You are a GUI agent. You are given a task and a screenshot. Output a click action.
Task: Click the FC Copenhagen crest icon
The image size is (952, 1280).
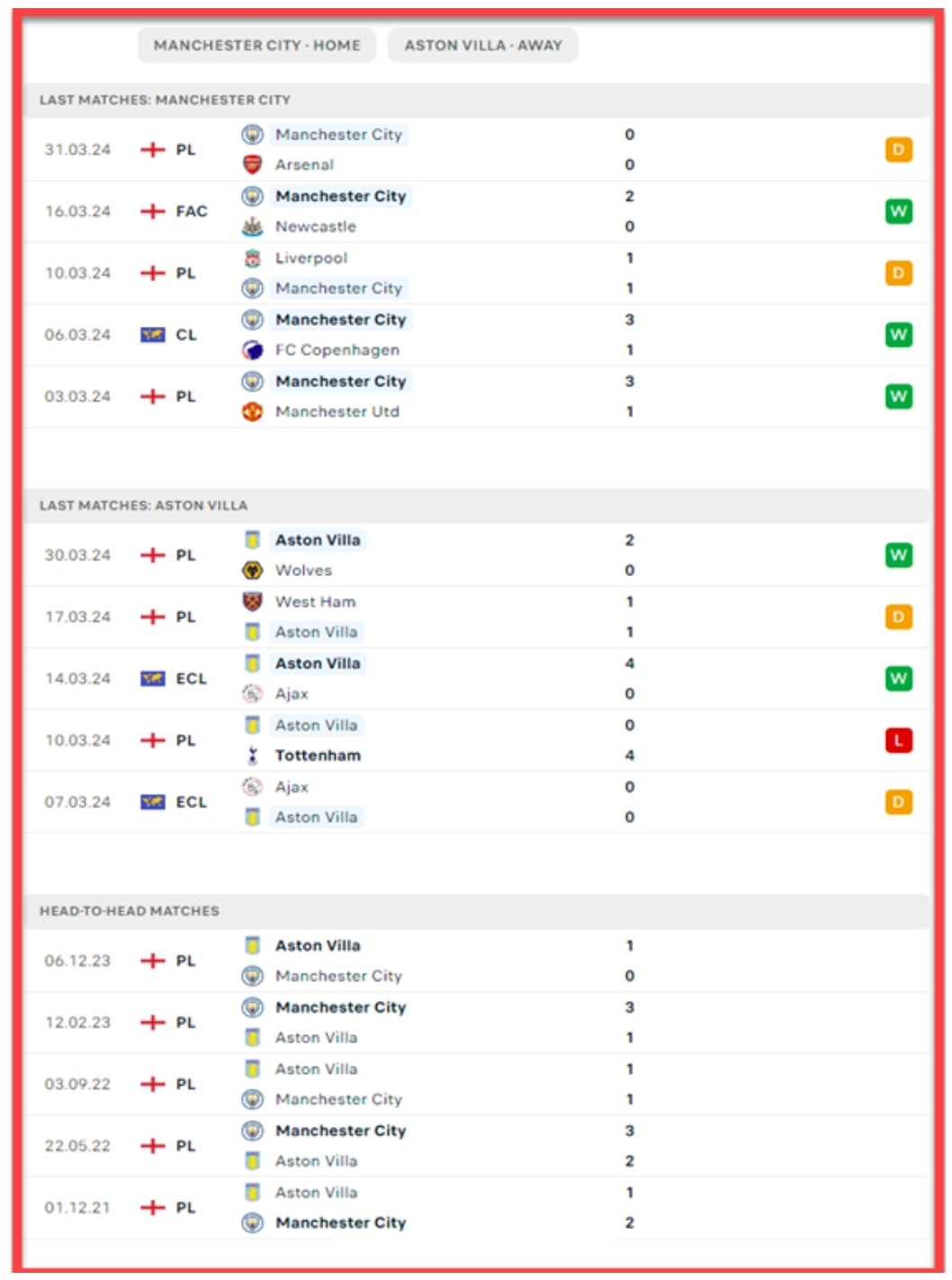tap(253, 350)
